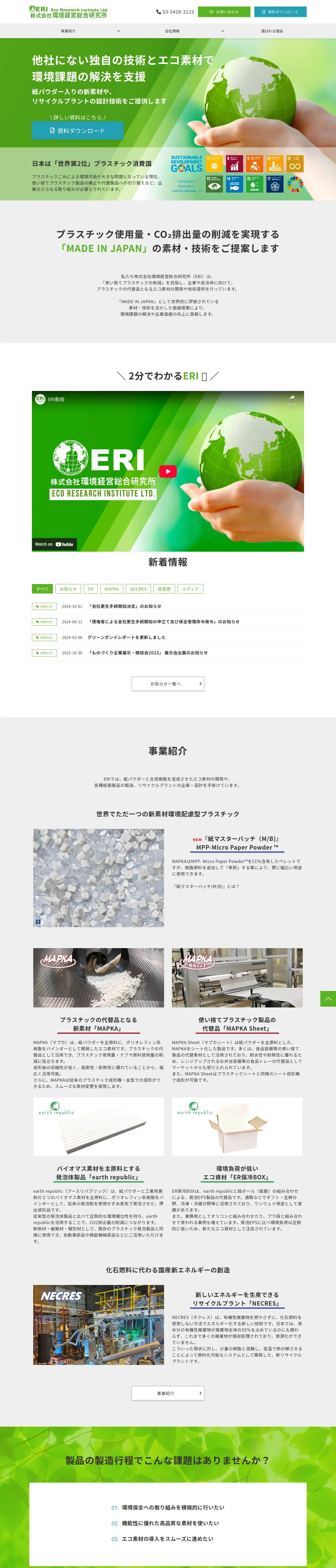
Task: Click hero banner 資料ダウンロード button
Action: (x=77, y=130)
